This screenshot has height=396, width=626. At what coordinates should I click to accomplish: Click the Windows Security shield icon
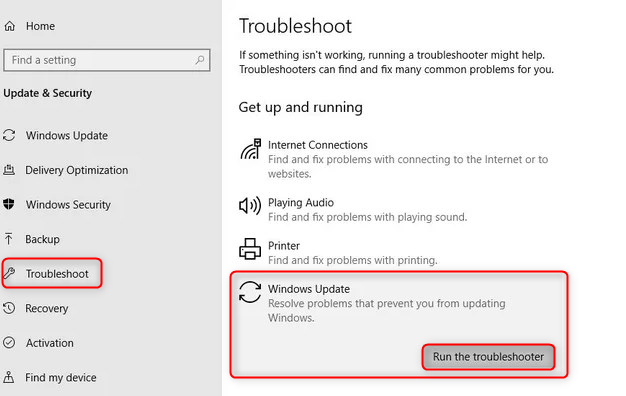(9, 204)
